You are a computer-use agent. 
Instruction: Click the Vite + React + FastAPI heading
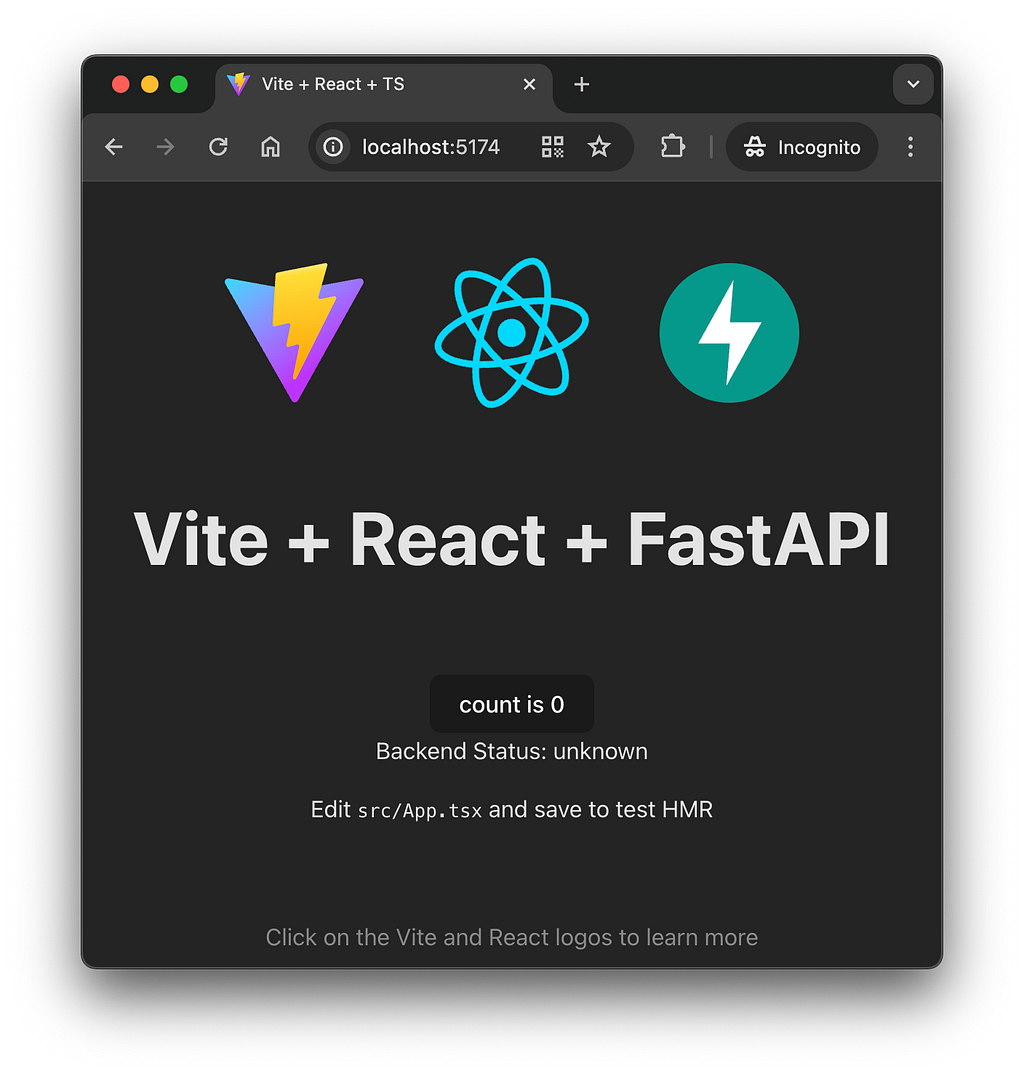tap(511, 540)
